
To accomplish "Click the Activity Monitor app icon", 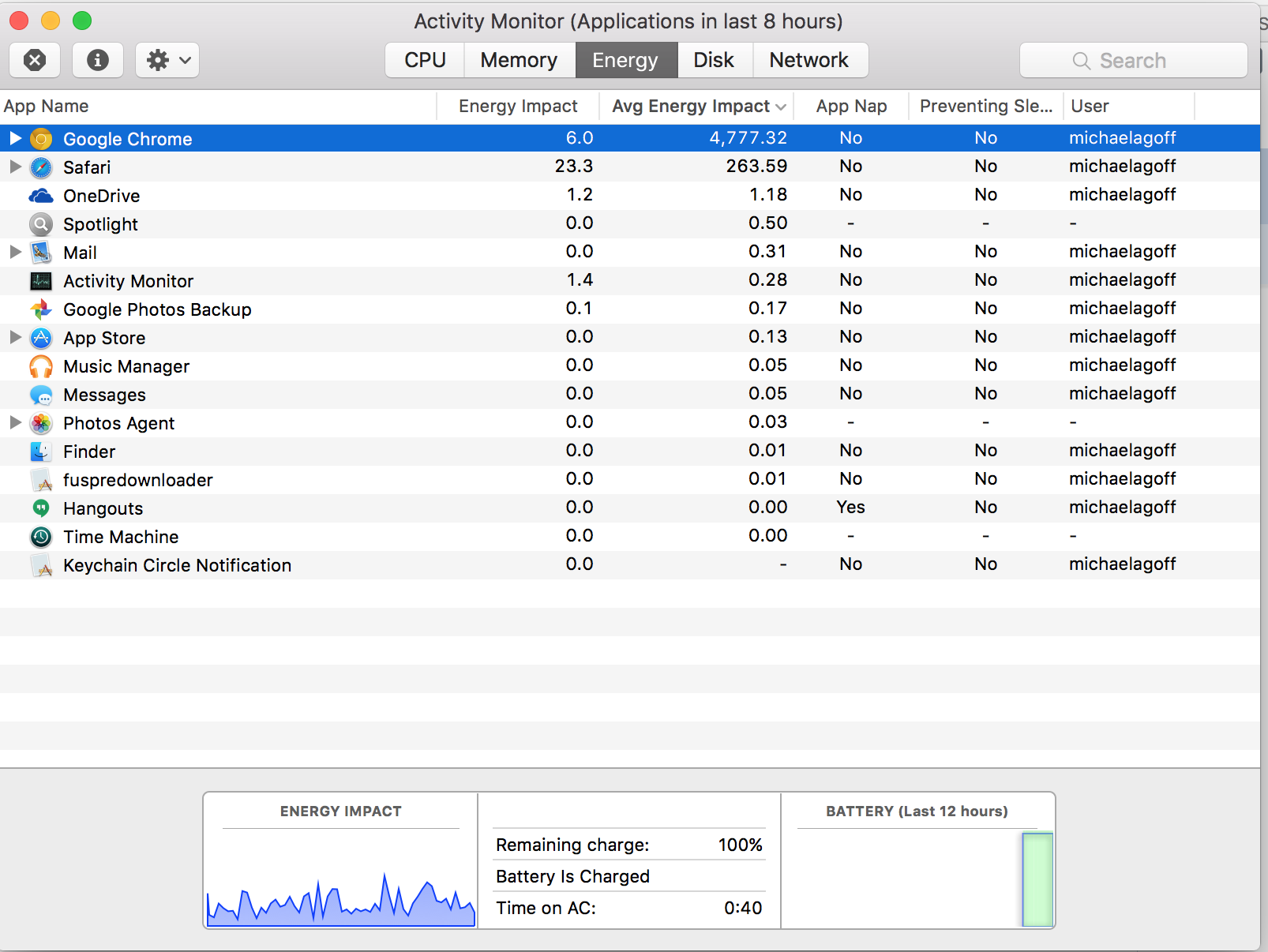I will coord(41,281).
